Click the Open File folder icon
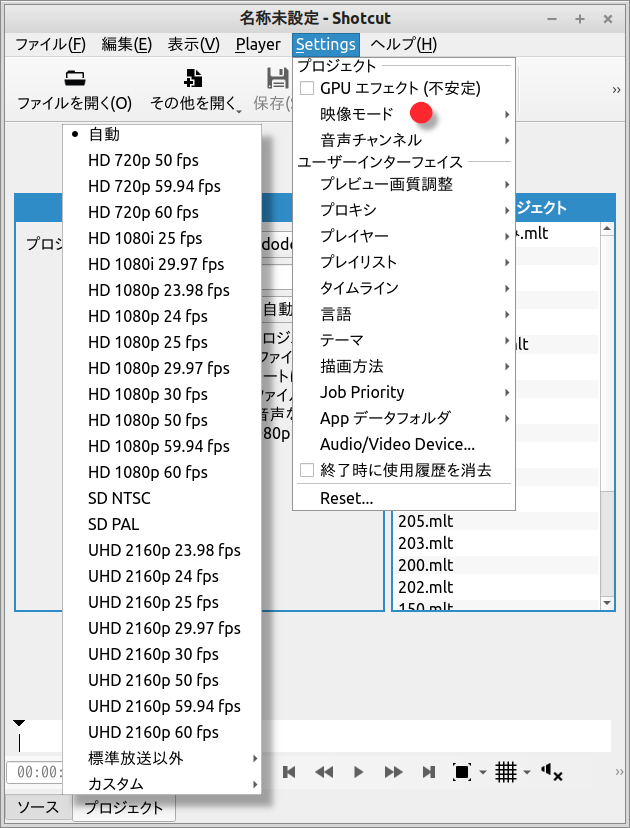Image resolution: width=630 pixels, height=828 pixels. [74, 79]
